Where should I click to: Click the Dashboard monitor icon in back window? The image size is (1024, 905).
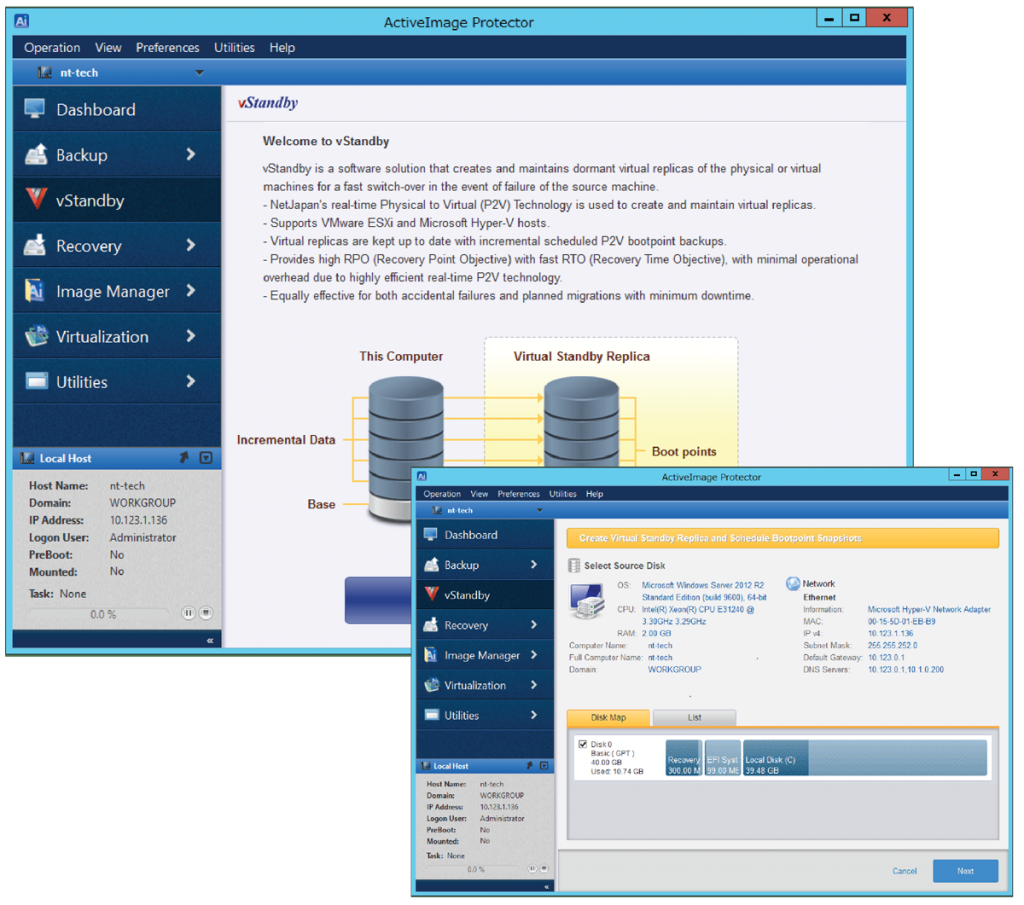coord(35,109)
